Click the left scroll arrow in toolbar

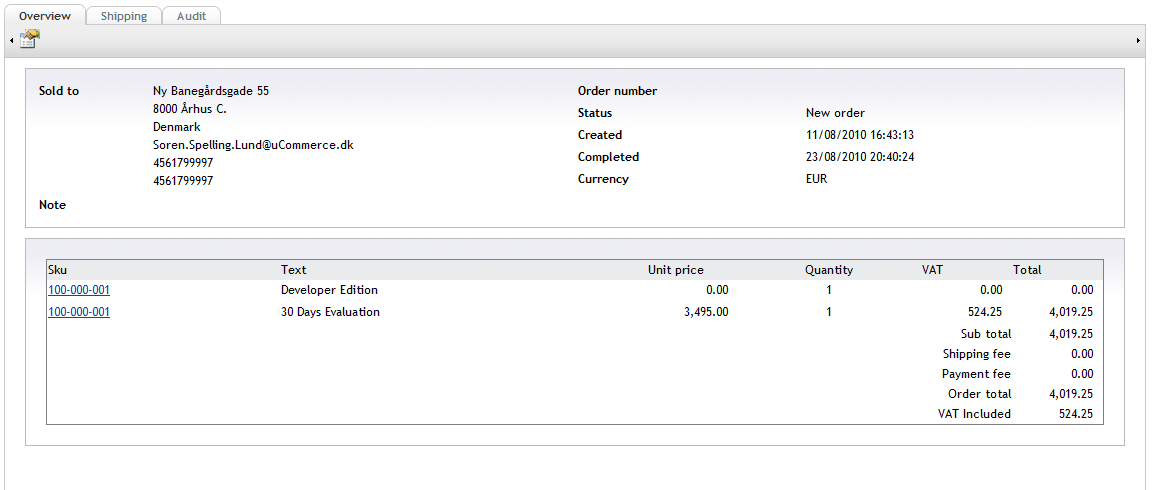[12, 41]
